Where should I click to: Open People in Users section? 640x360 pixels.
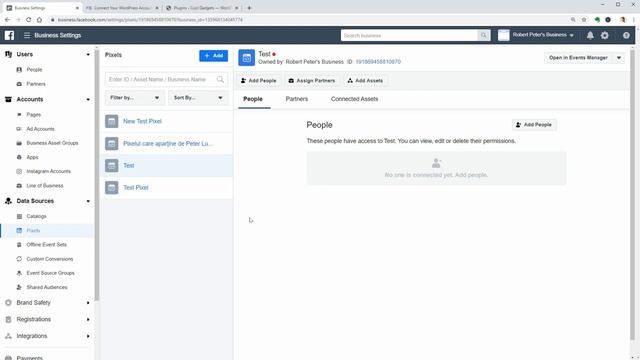click(x=34, y=70)
